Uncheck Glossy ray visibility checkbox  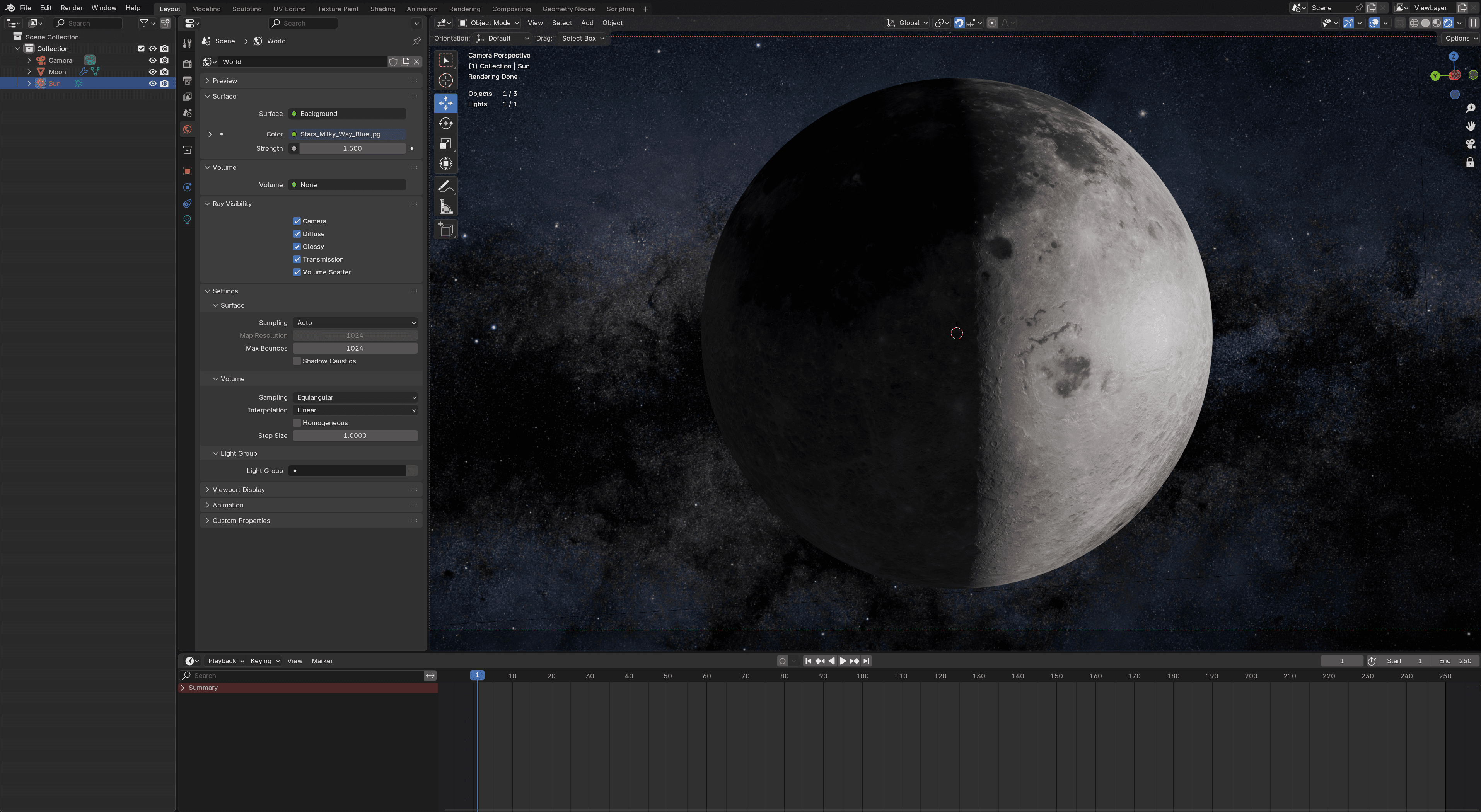tap(297, 247)
